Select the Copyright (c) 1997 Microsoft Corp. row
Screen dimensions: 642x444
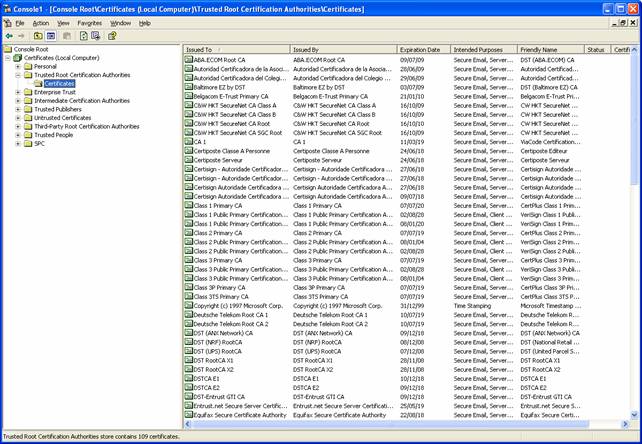(x=407, y=306)
